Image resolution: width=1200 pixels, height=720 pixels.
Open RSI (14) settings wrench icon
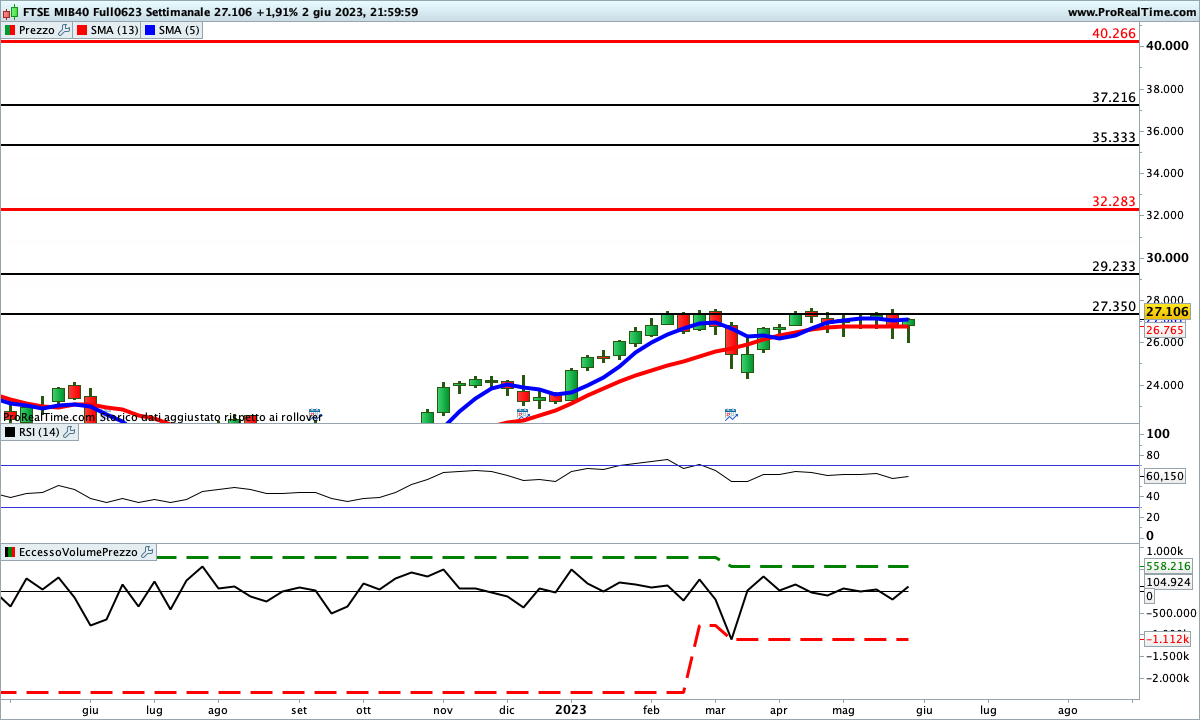click(x=69, y=432)
